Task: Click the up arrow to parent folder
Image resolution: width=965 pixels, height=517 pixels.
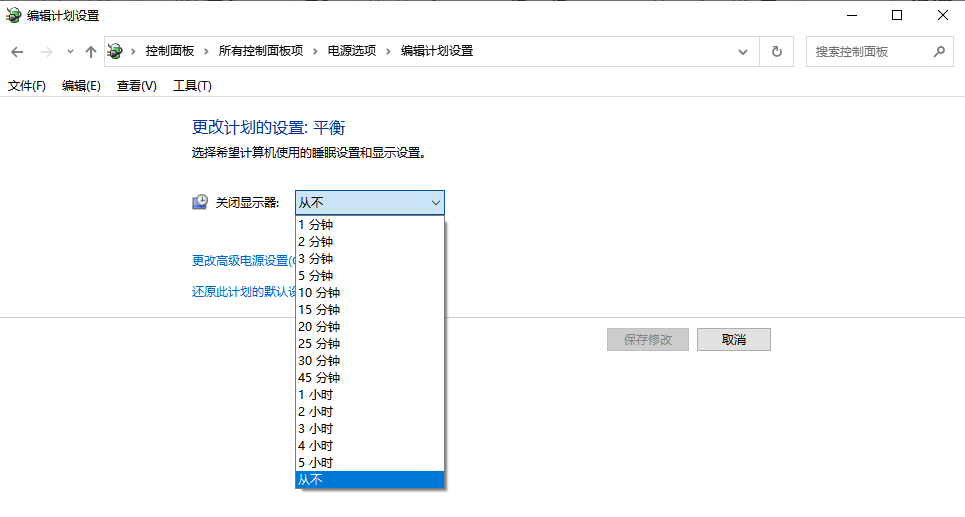Action: tap(91, 52)
